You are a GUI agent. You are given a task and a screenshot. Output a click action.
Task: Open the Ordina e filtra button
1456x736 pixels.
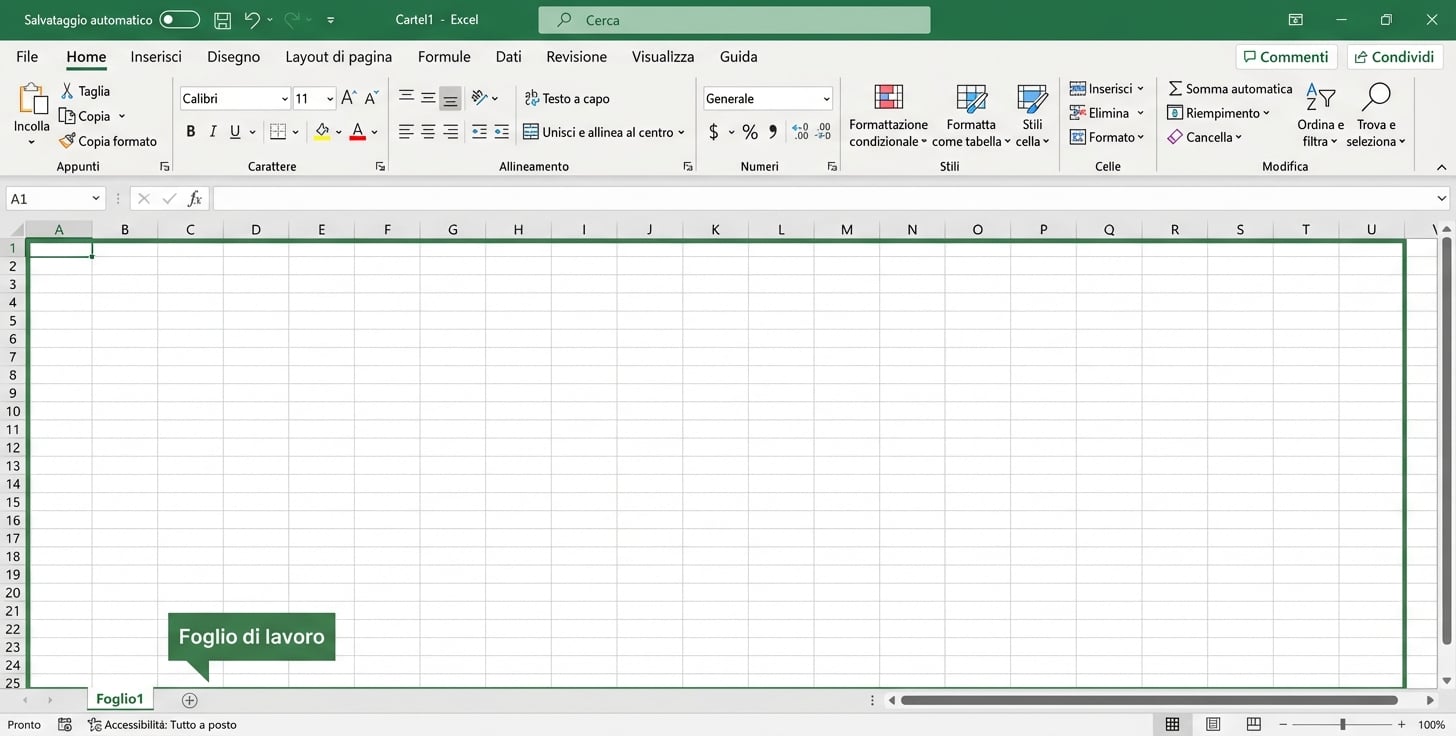pos(1321,115)
